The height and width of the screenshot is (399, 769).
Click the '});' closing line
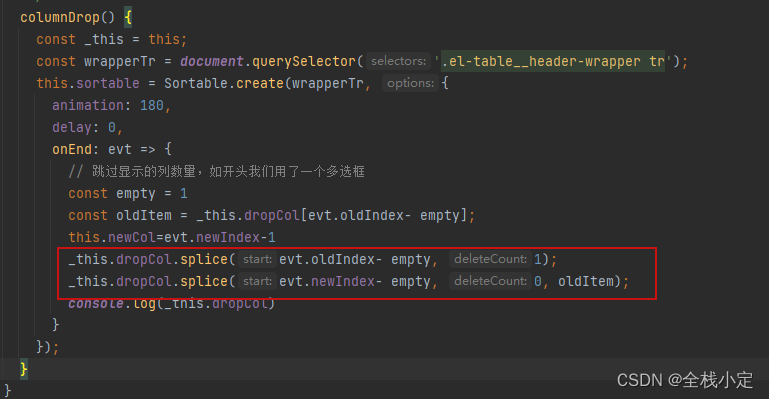coord(48,347)
